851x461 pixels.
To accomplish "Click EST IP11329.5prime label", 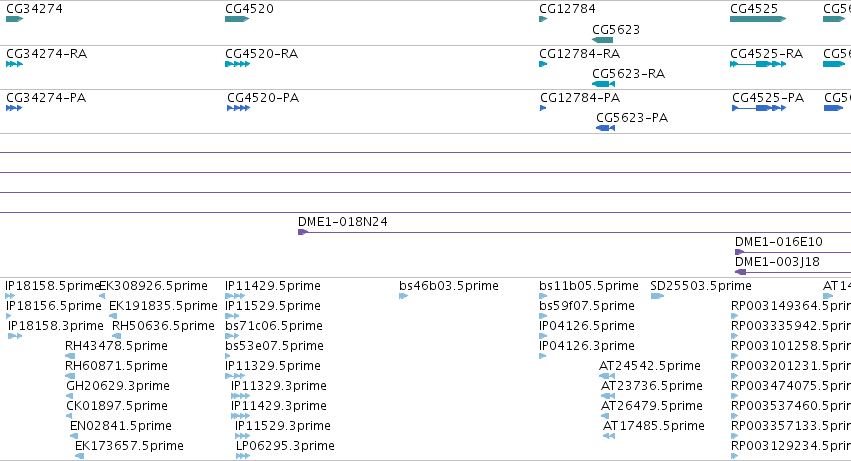I will 273,366.
